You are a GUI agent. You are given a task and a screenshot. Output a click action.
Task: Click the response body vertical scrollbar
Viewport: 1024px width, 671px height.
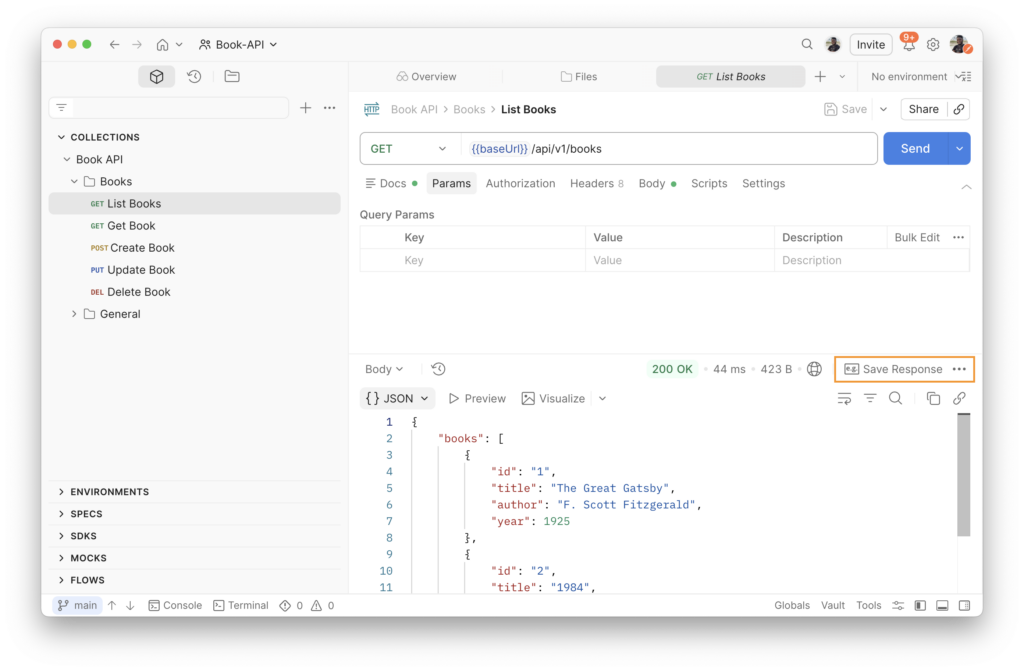[963, 474]
